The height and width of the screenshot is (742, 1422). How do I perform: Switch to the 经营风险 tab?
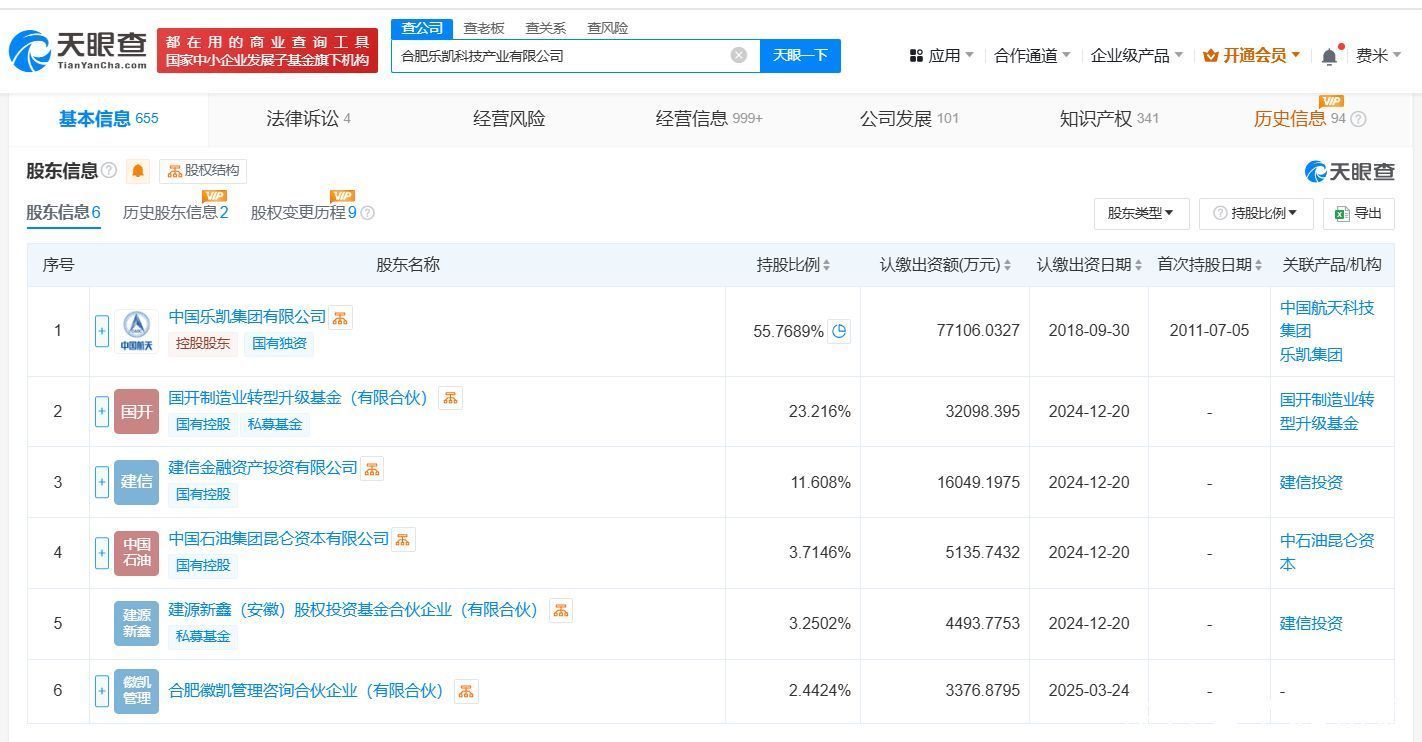click(x=509, y=119)
